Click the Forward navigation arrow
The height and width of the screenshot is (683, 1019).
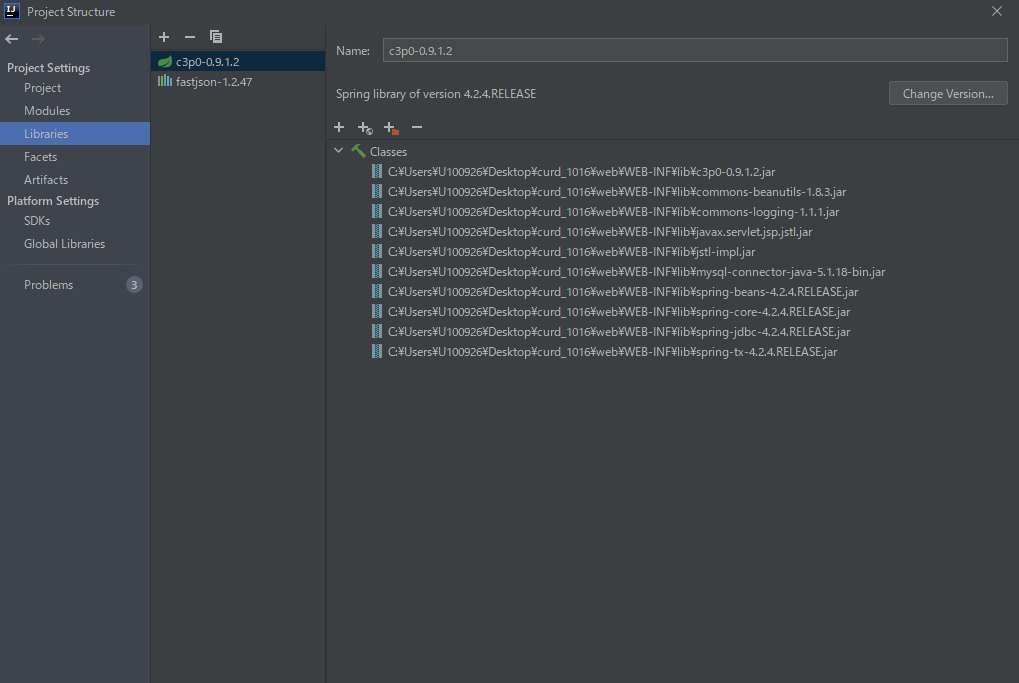(38, 39)
